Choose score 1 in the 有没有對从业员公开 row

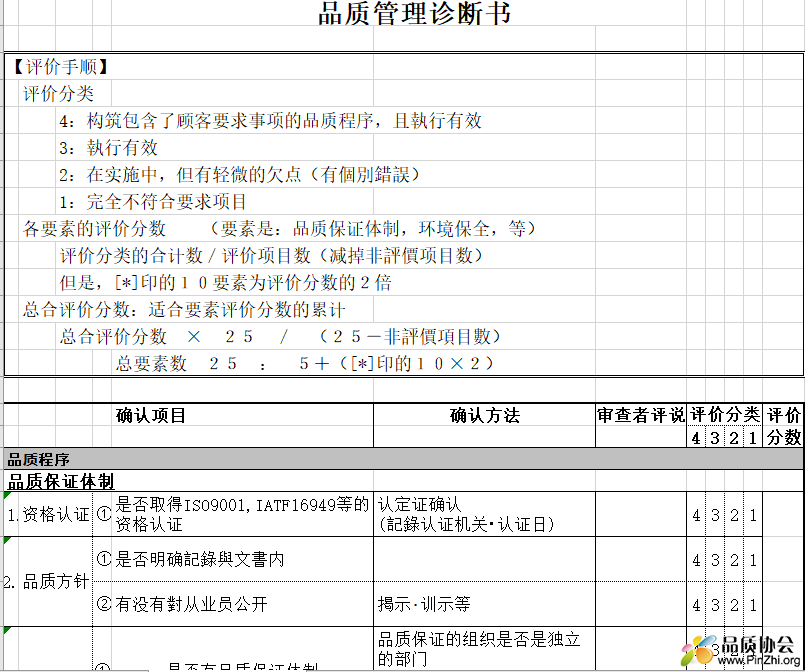[x=753, y=605]
